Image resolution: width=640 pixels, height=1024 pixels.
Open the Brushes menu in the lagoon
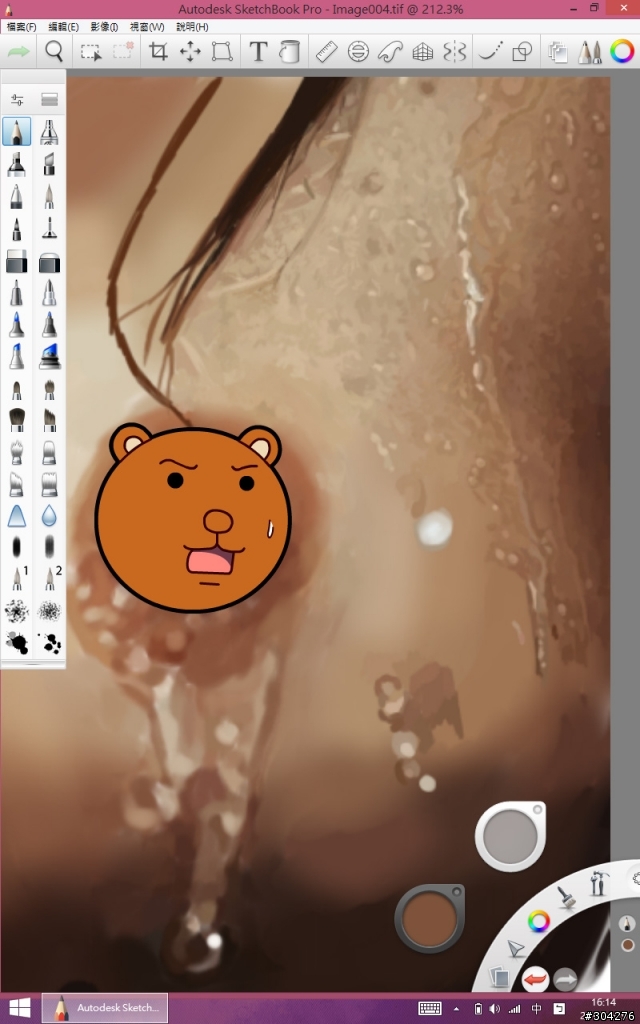coord(567,897)
